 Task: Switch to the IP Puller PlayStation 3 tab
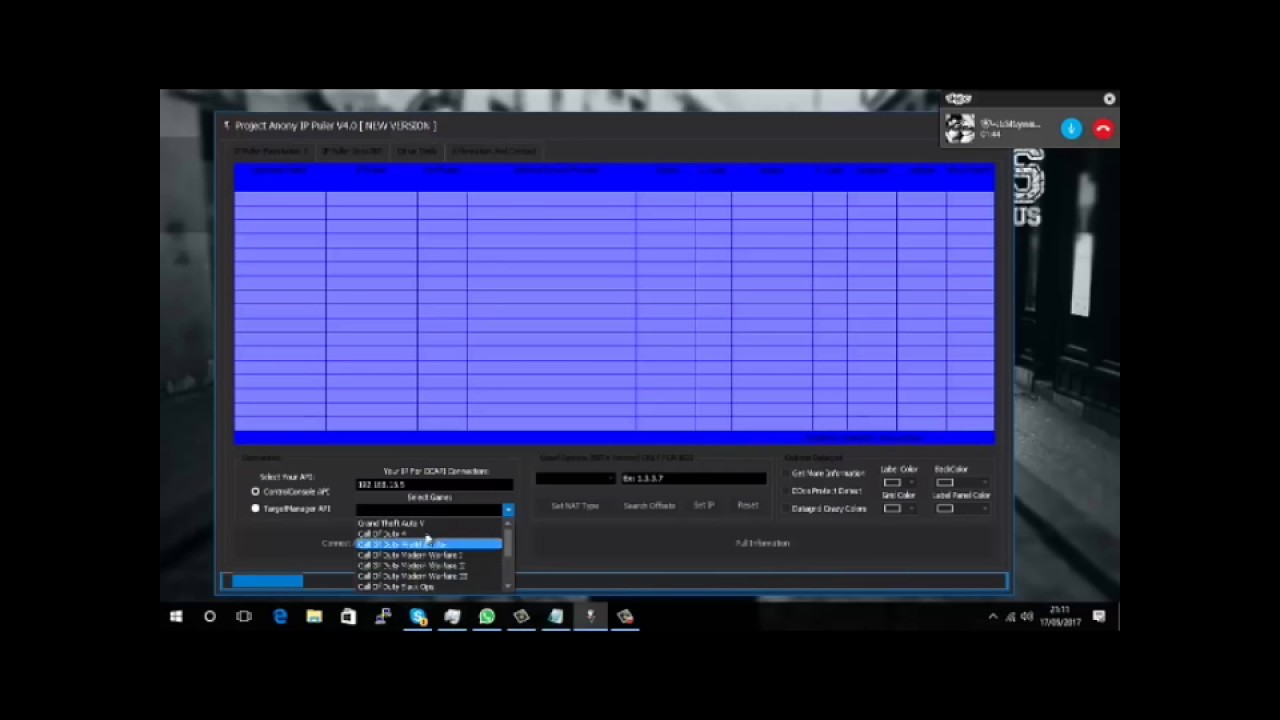tap(271, 151)
